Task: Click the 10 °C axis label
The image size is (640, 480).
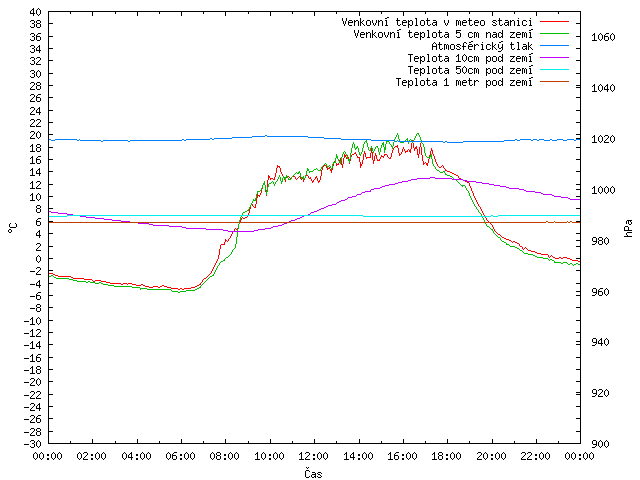Action: coord(36,197)
